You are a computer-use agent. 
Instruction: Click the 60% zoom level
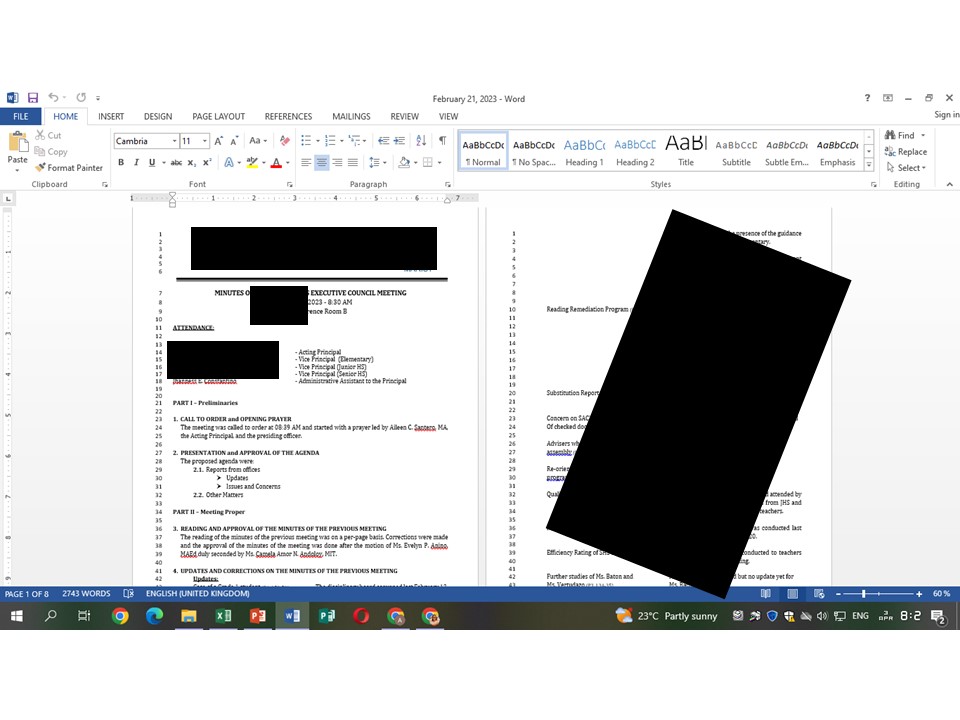click(942, 594)
